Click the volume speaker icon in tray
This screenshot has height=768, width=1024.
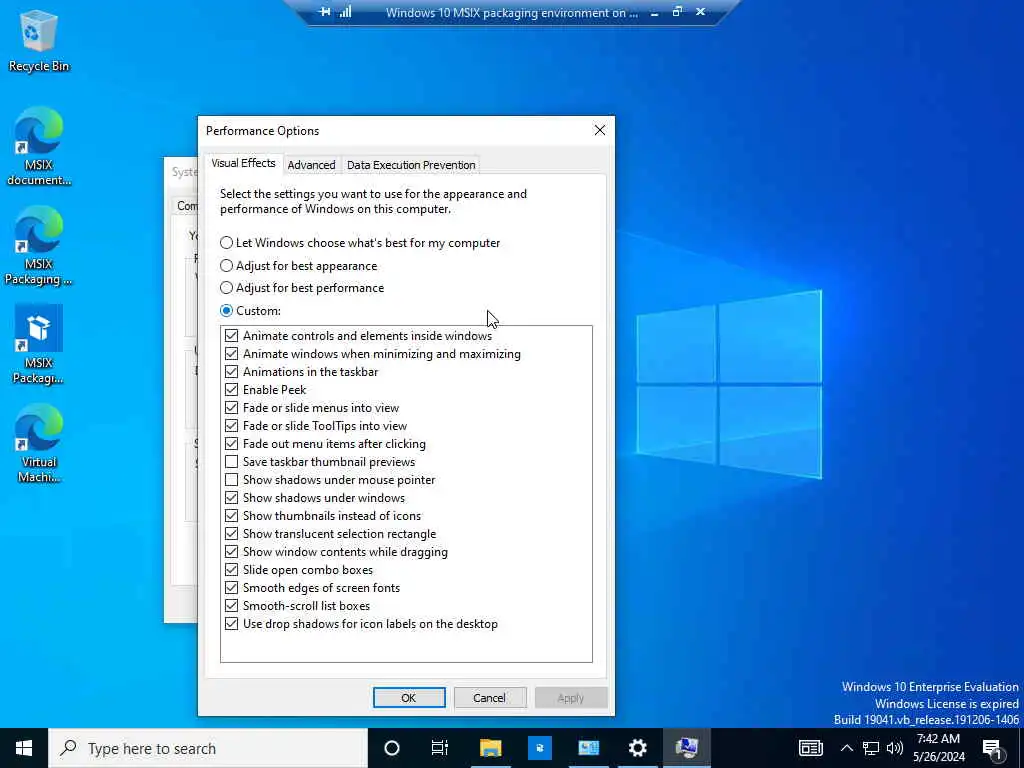pyautogui.click(x=895, y=748)
